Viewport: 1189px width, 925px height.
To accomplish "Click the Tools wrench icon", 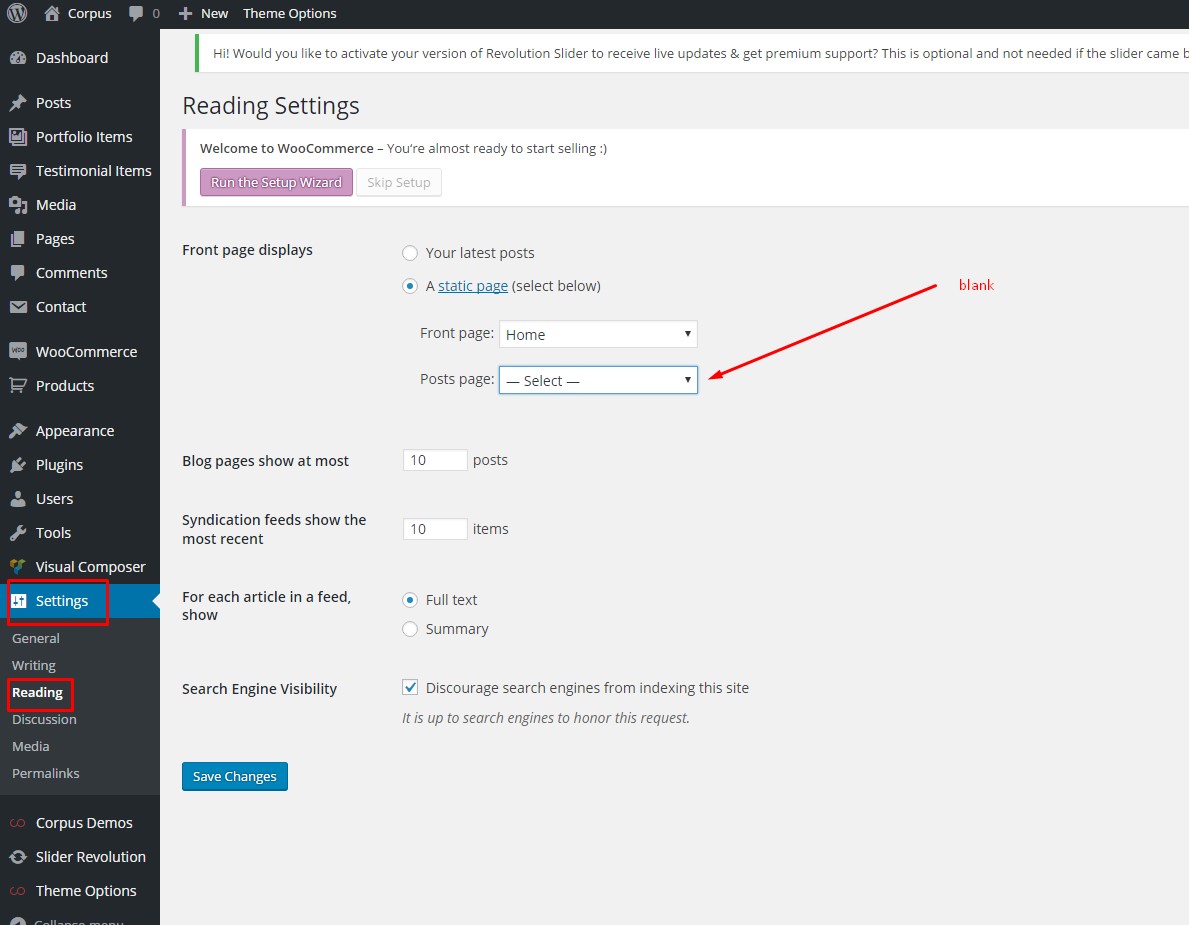I will click(18, 533).
